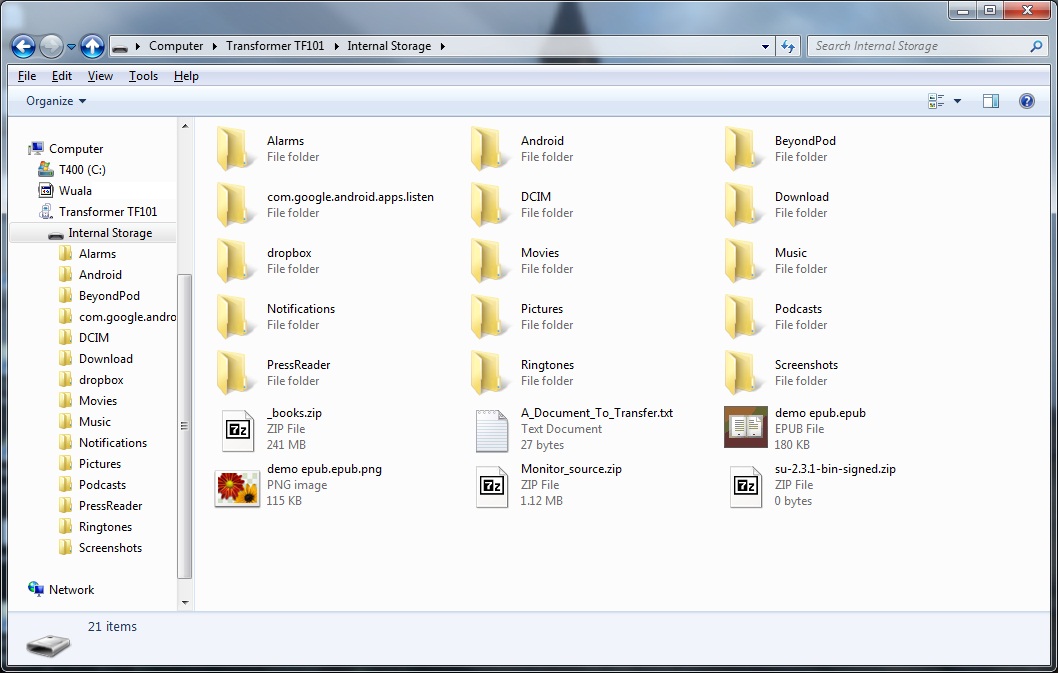Select T400 (C:) drive in sidebar
This screenshot has height=673, width=1058.
[x=81, y=170]
